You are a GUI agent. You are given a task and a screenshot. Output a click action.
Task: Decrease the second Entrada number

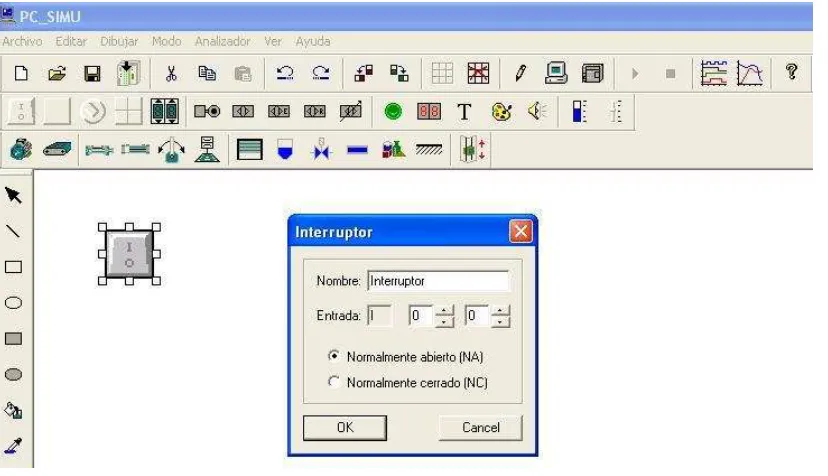tap(500, 321)
